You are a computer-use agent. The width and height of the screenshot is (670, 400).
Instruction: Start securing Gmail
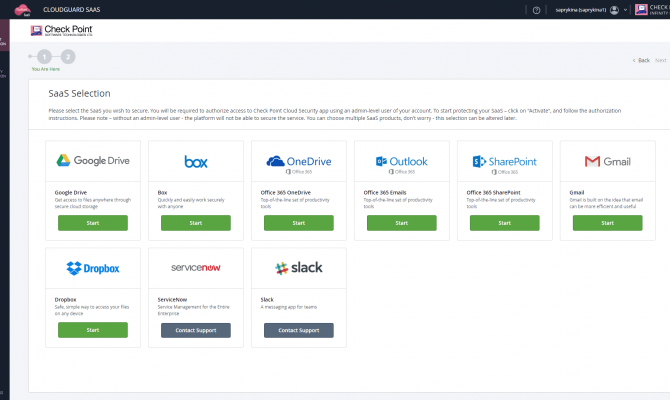pos(608,223)
